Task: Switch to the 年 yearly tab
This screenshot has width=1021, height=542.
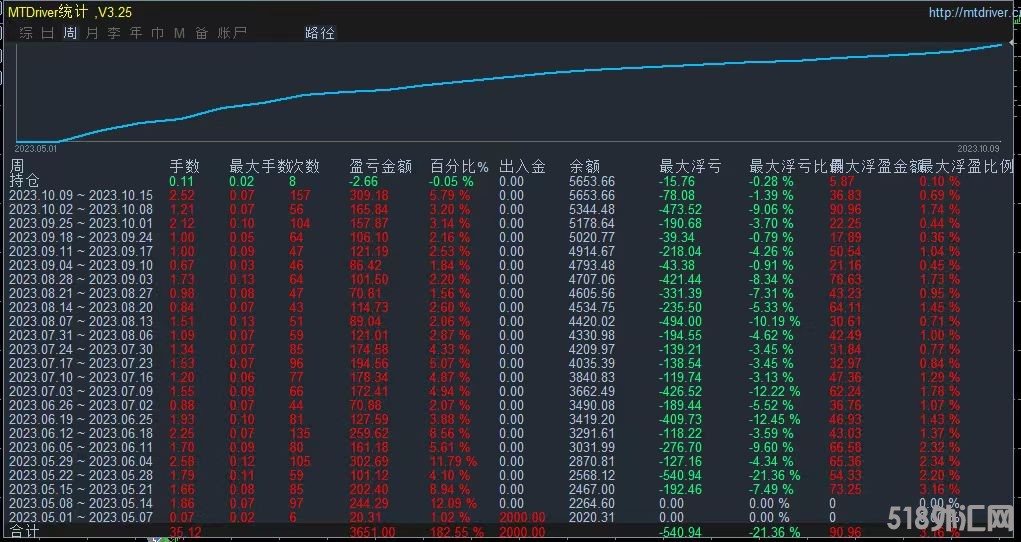Action: (x=136, y=33)
